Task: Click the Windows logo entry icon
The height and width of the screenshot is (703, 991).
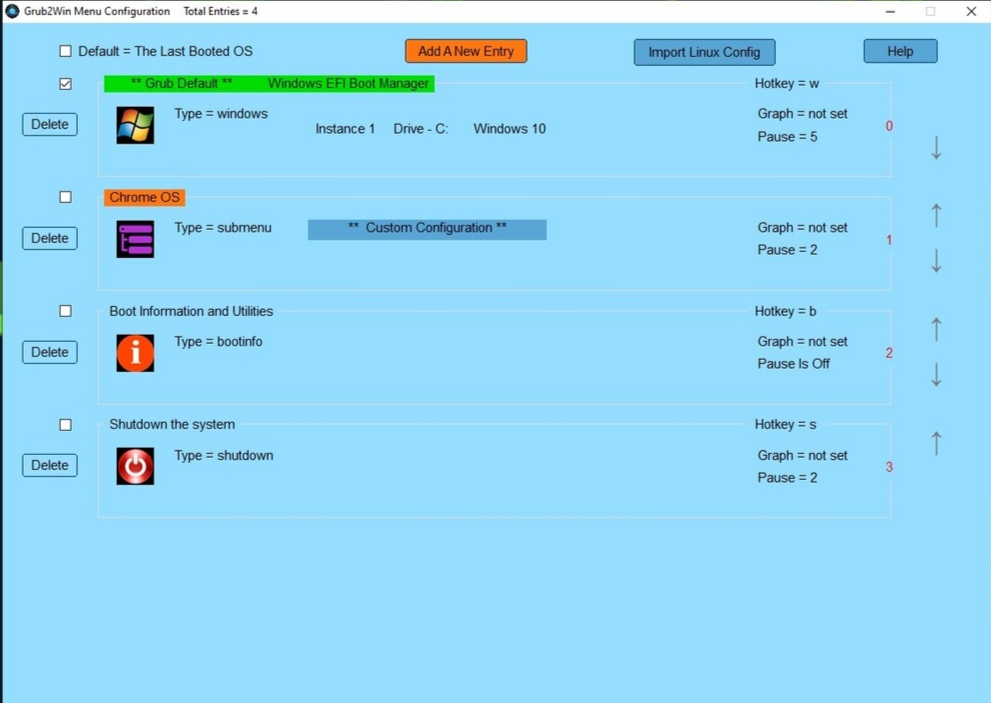Action: [135, 125]
